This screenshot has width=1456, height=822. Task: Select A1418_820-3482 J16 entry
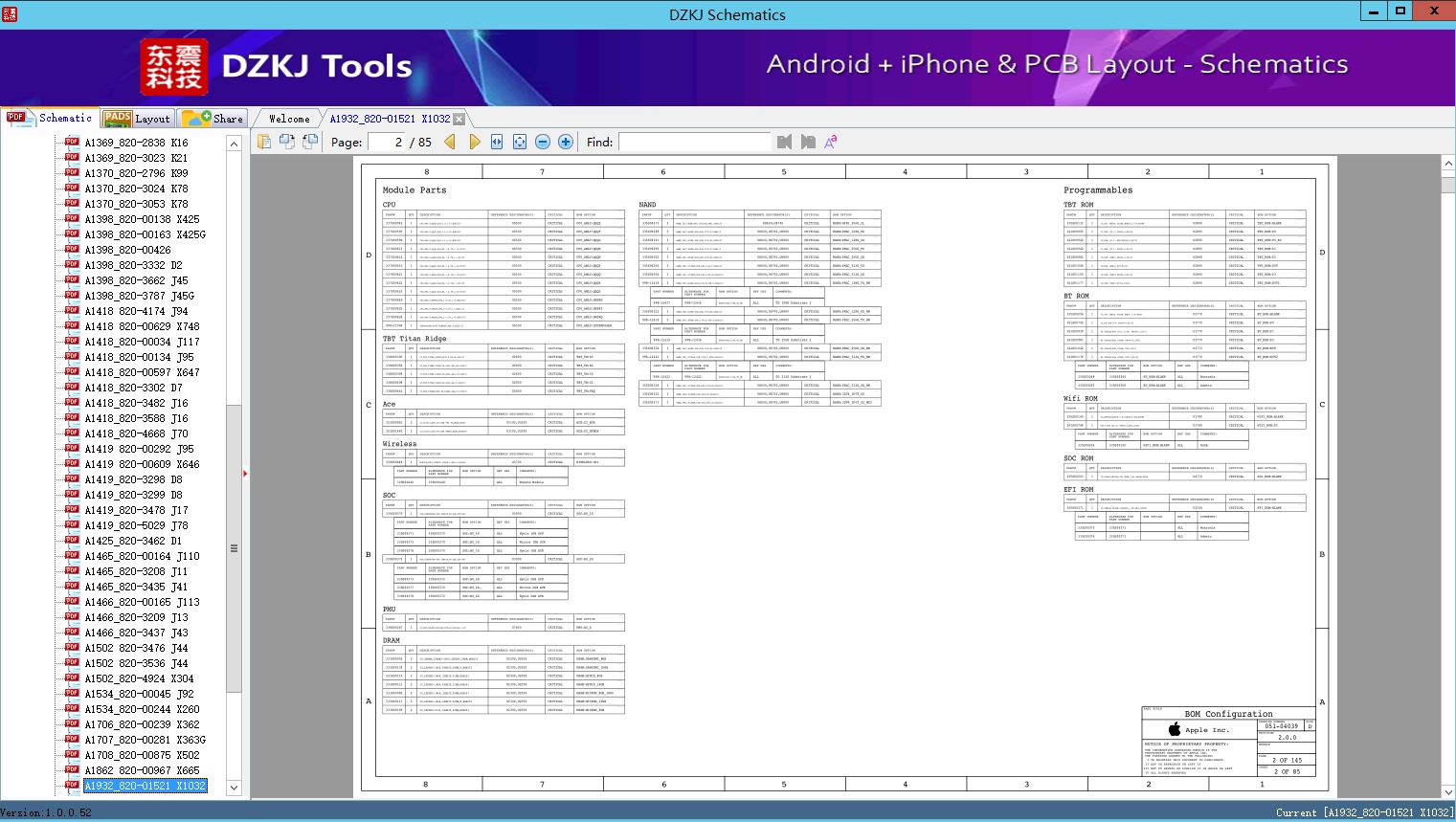point(136,403)
